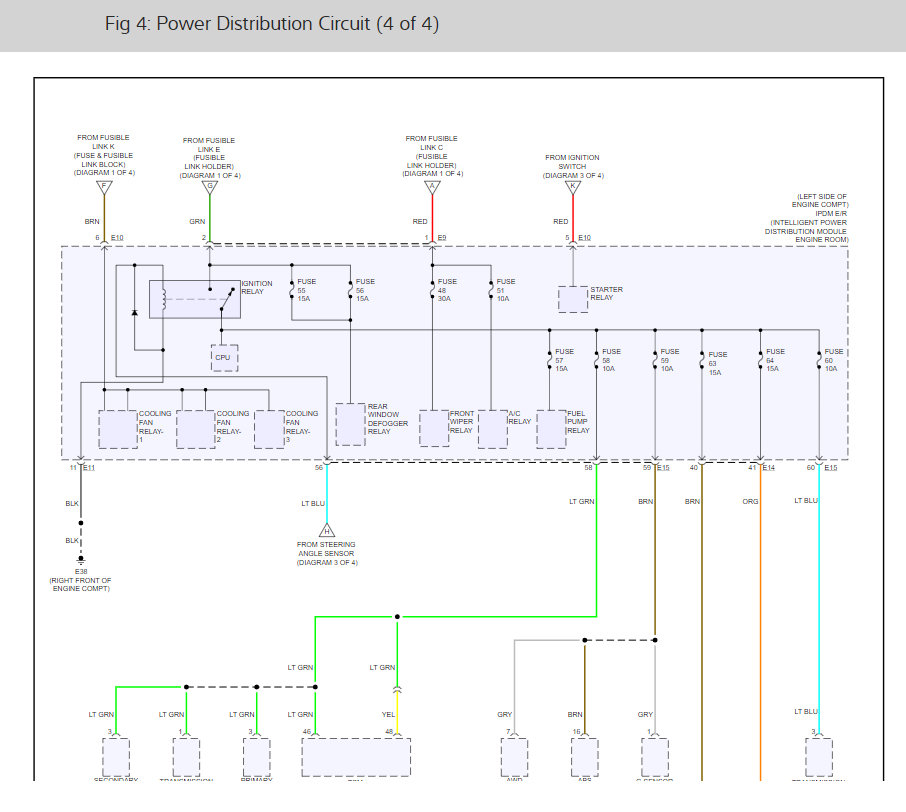
Task: Click the 'E9' connector label
Action: click(442, 238)
